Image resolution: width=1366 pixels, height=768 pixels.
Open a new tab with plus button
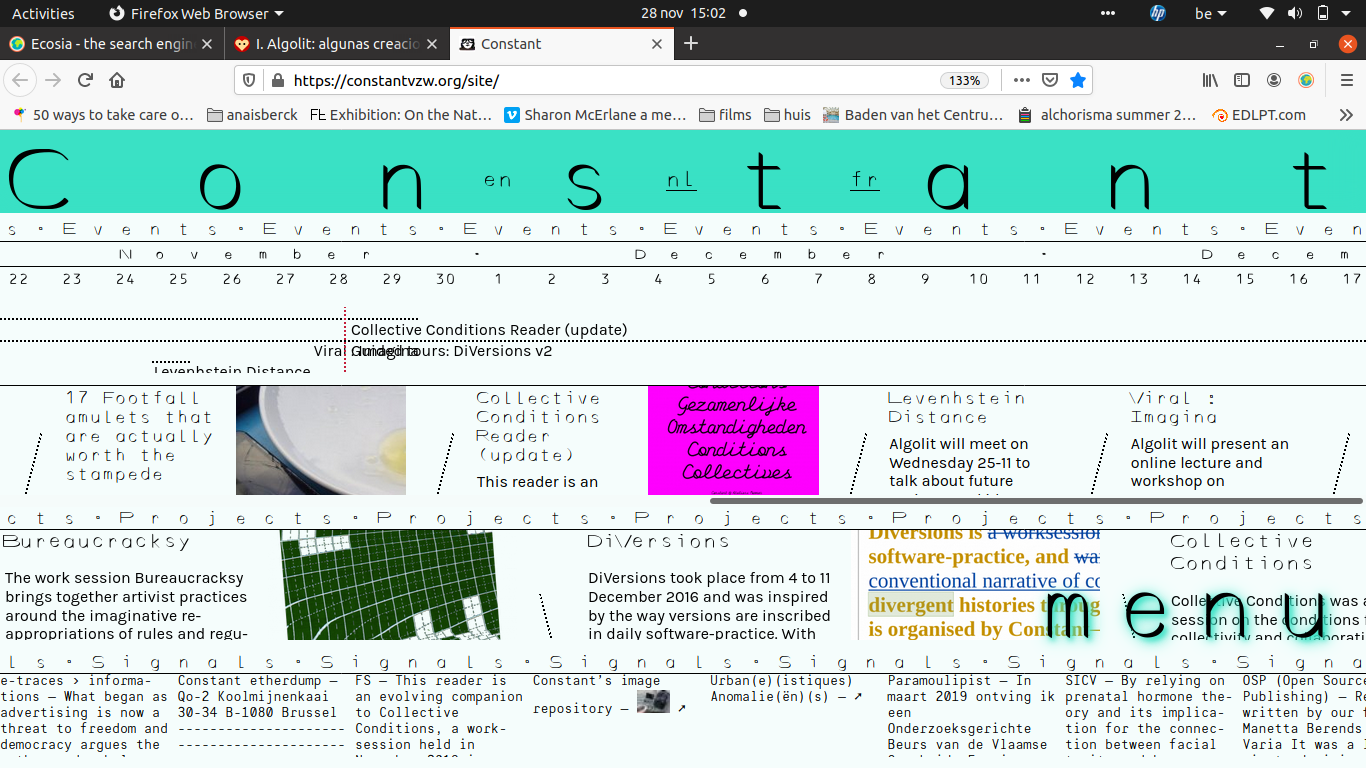point(690,43)
